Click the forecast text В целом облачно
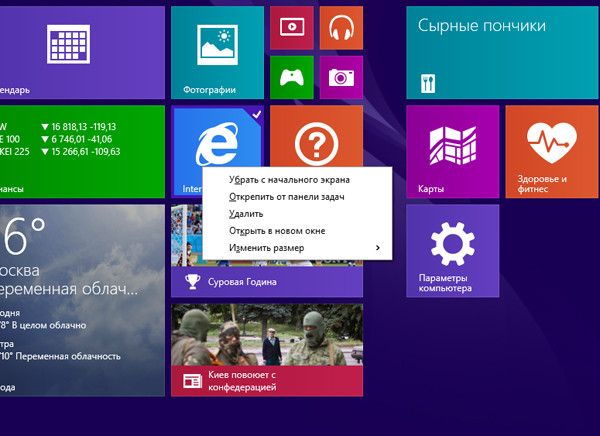600x436 pixels. tap(49, 325)
